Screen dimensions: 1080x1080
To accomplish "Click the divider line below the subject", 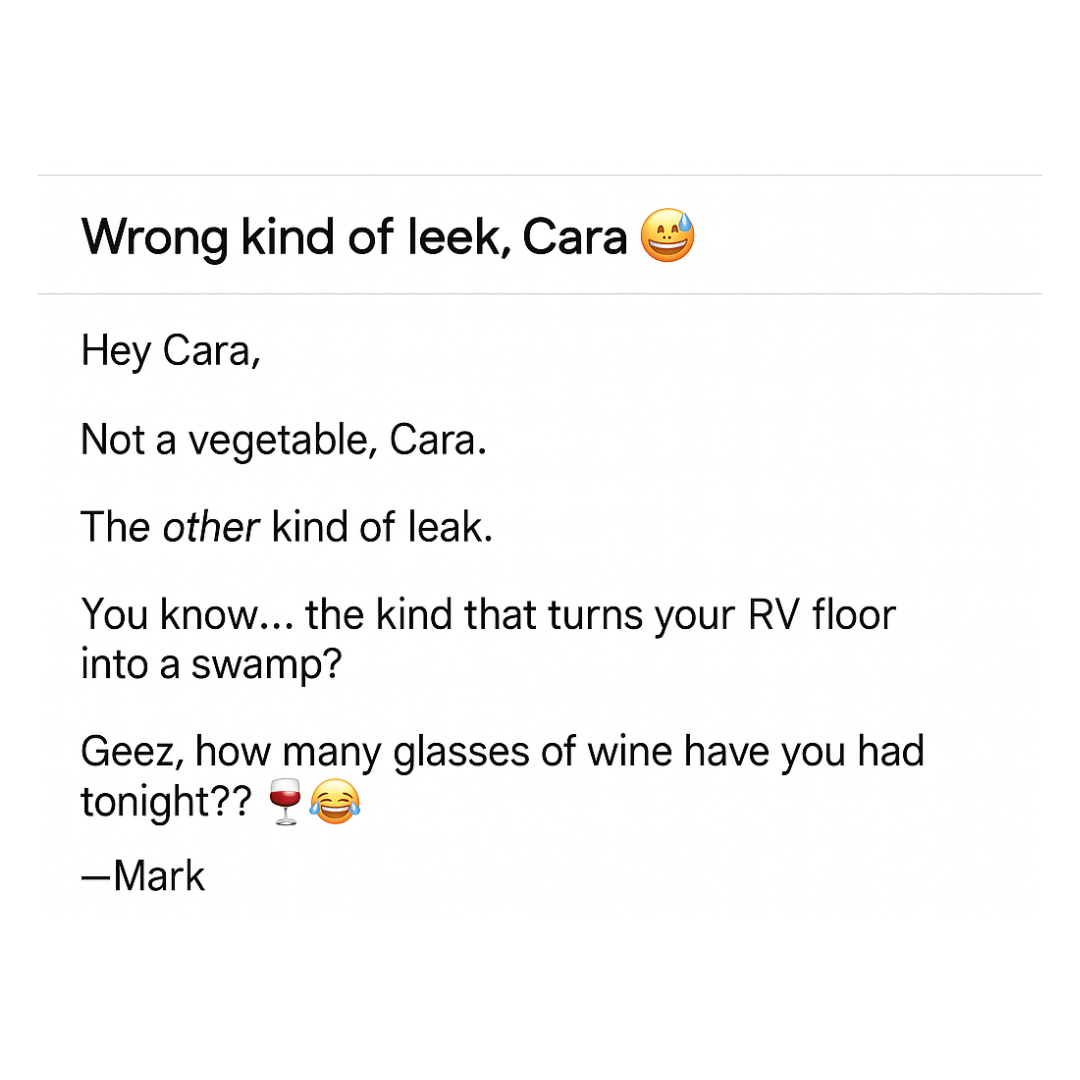I will coord(539,294).
